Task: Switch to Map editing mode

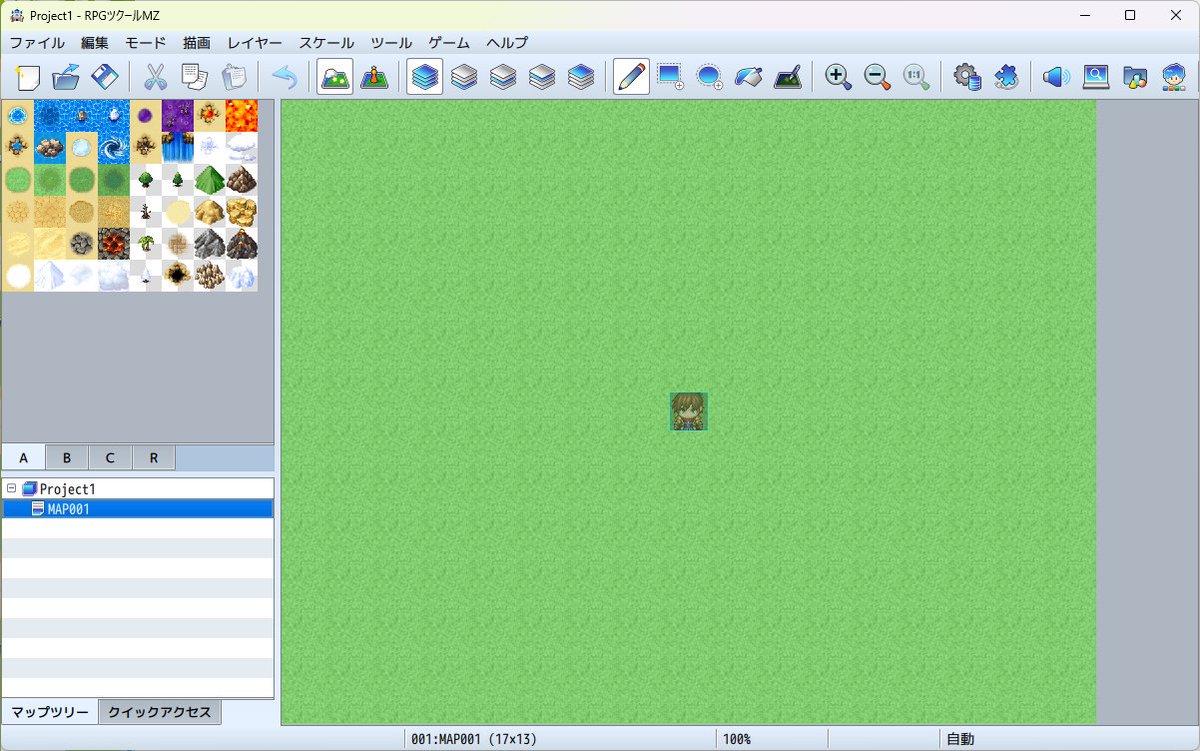Action: click(335, 77)
